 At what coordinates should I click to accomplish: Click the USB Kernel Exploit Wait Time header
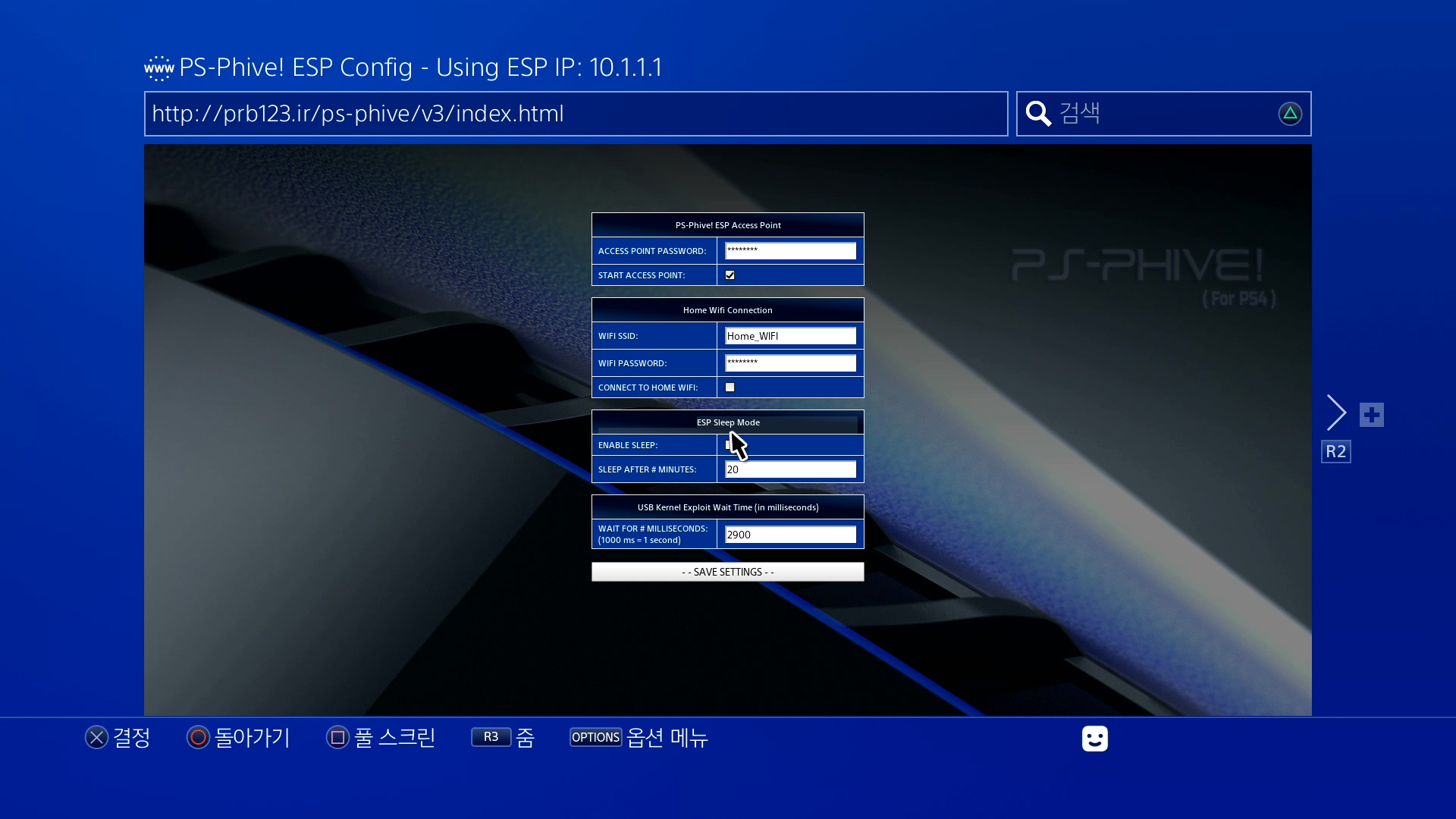tap(728, 507)
